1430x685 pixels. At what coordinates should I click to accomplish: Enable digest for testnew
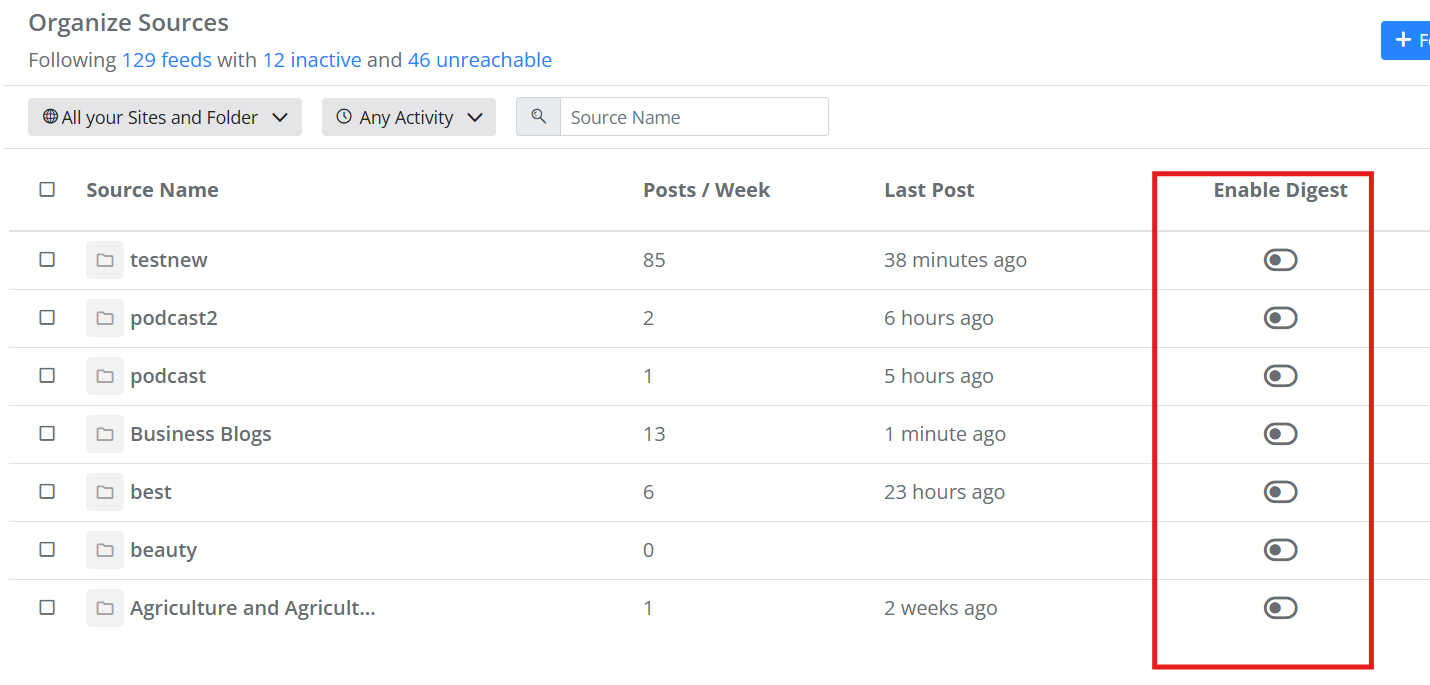(1280, 260)
